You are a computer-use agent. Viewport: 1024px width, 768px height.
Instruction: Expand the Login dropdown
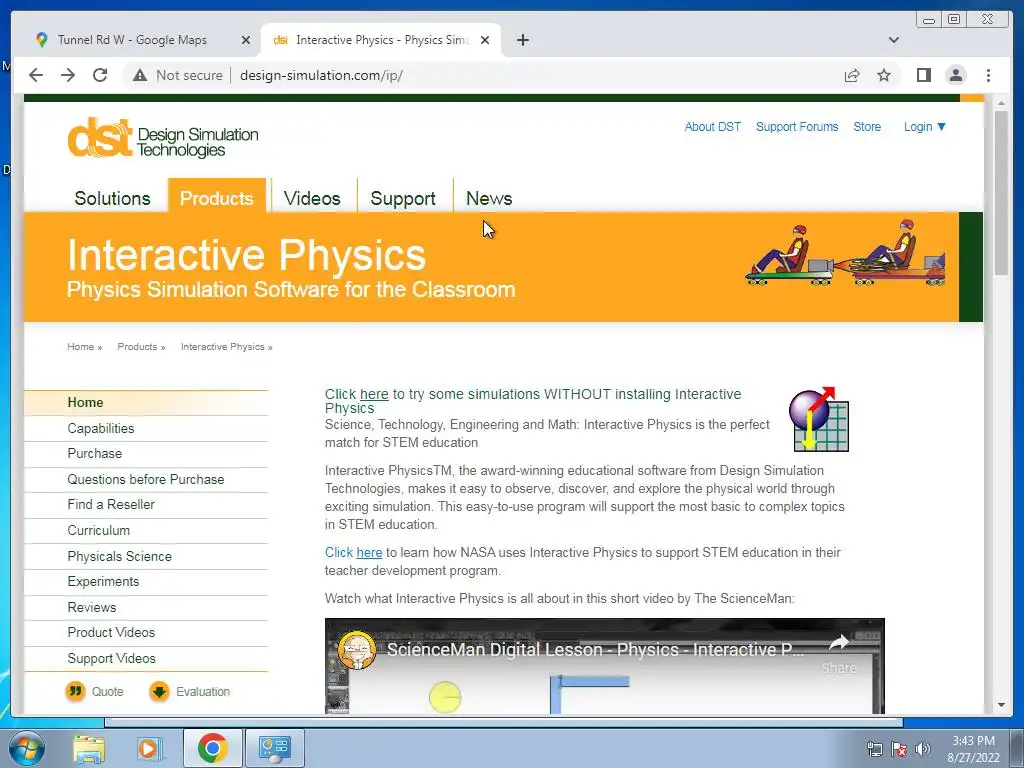point(925,127)
